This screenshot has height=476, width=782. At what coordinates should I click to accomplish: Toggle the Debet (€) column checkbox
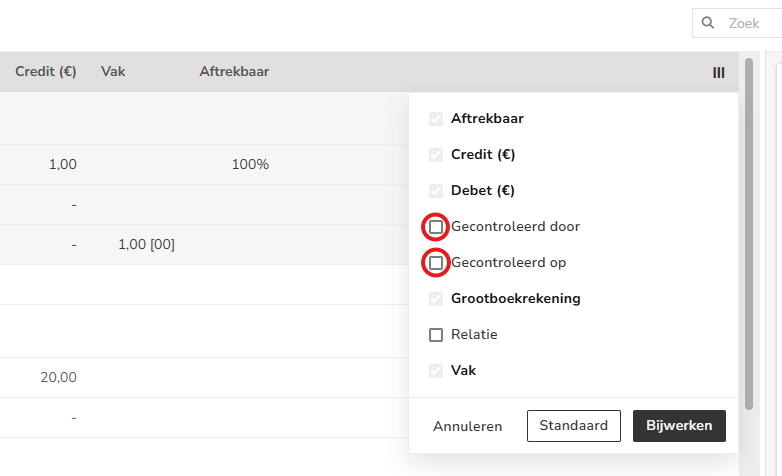click(436, 191)
